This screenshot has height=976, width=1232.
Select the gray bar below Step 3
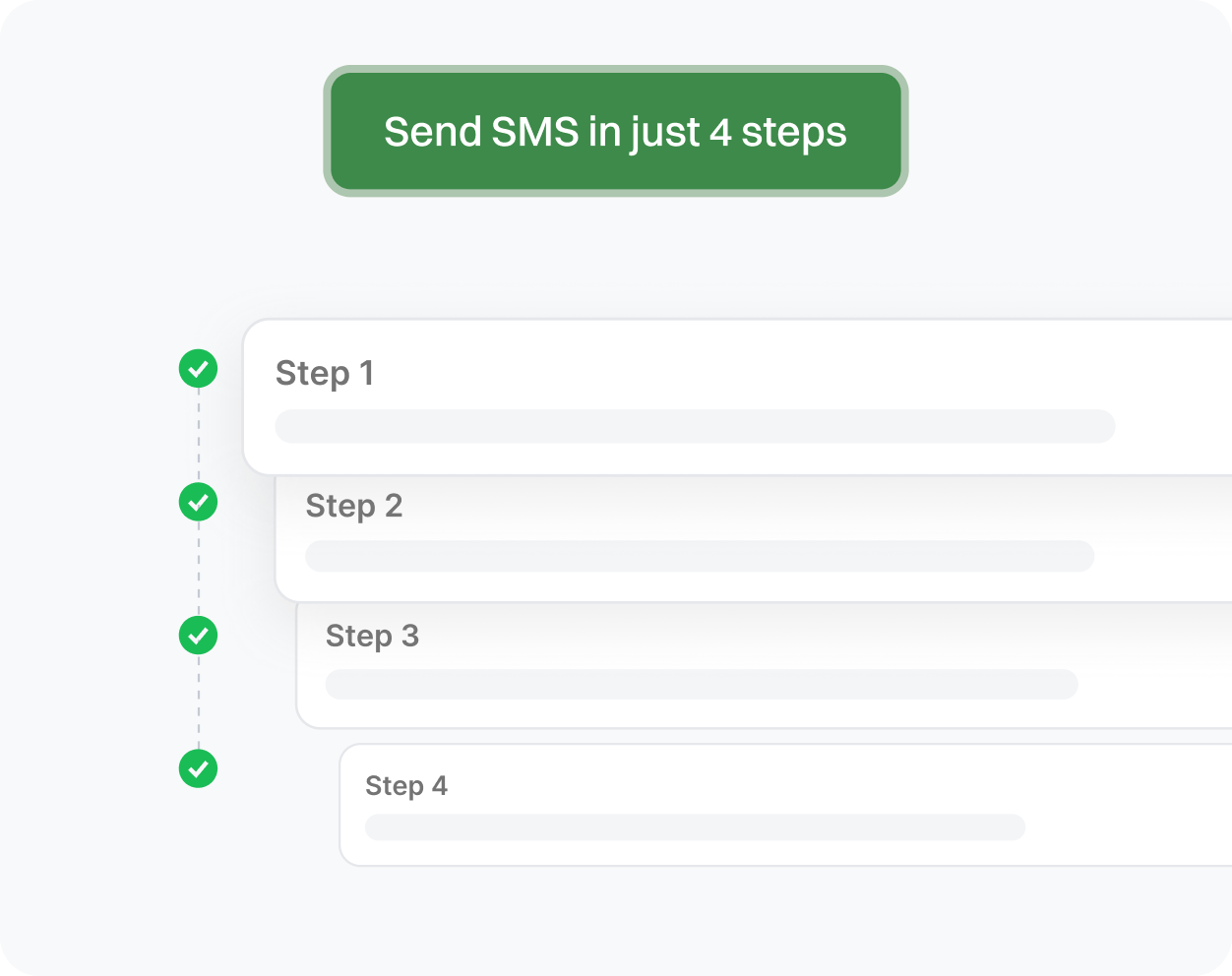click(702, 685)
